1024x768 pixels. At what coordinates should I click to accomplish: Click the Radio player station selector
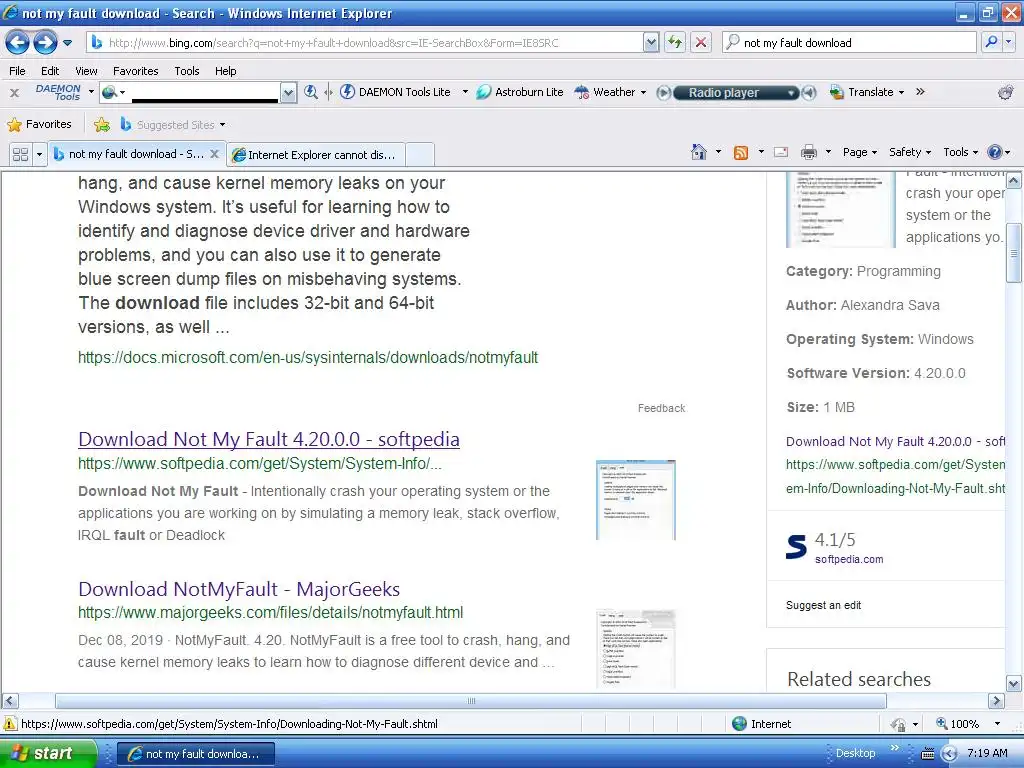(x=736, y=93)
